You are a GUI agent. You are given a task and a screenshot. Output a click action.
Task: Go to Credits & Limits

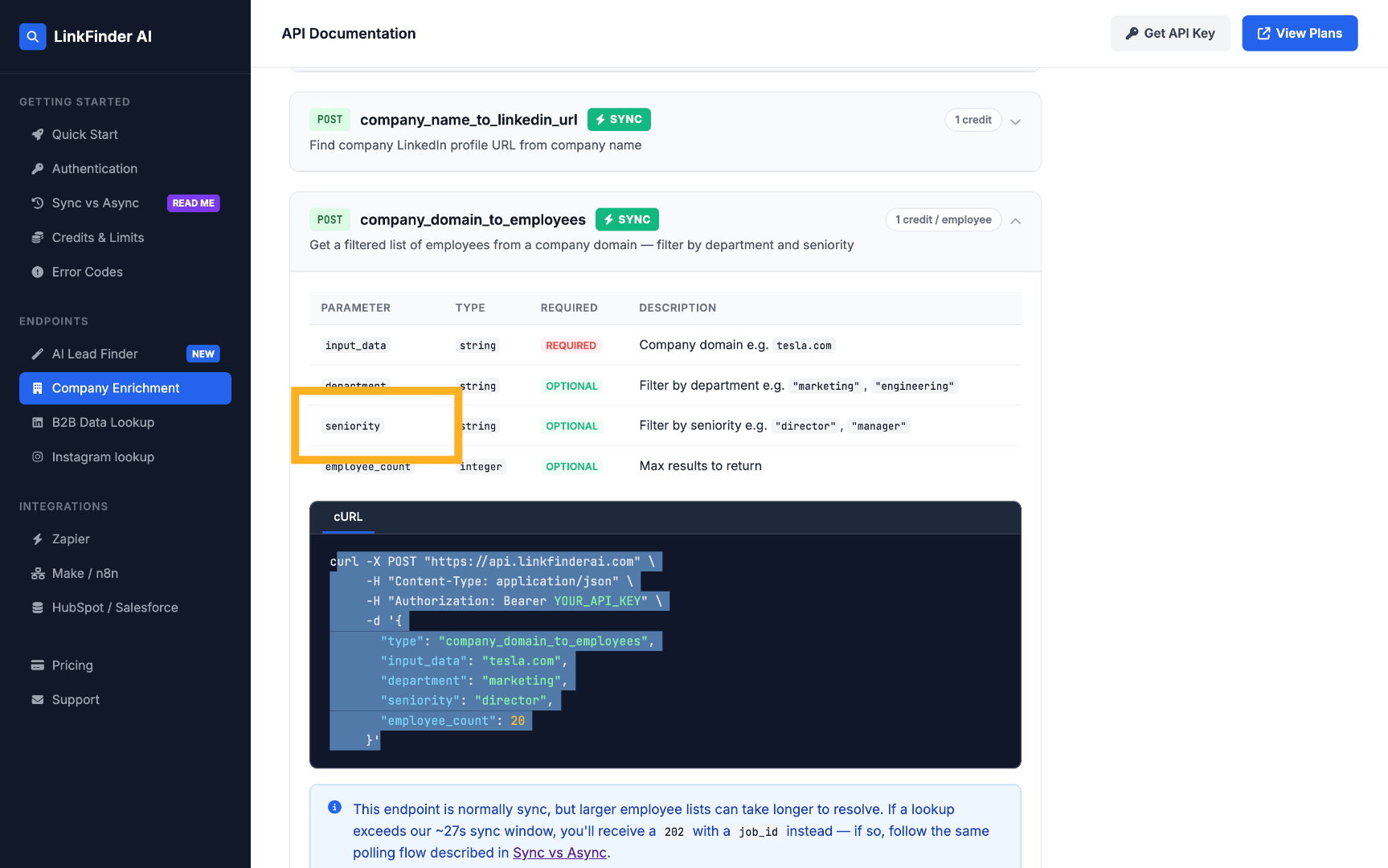point(125,238)
